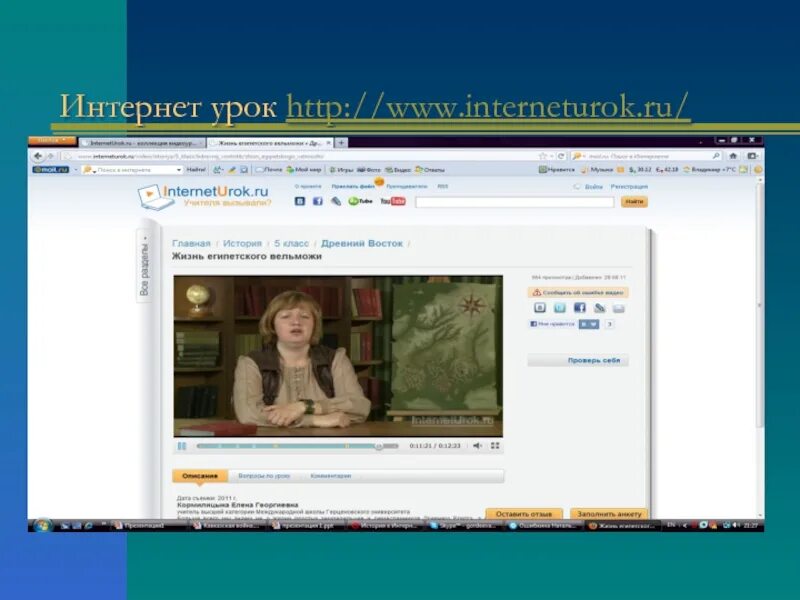Toggle video fullscreen mode
Viewport: 800px width, 600px height.
[495, 445]
